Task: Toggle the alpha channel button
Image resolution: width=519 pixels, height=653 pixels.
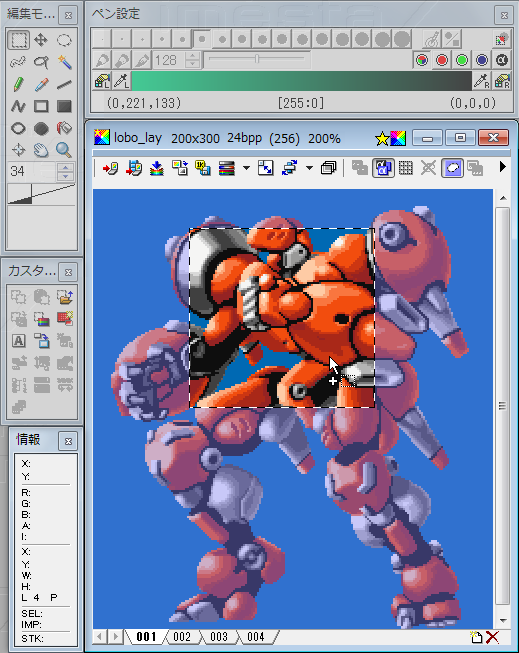Action: (x=502, y=60)
